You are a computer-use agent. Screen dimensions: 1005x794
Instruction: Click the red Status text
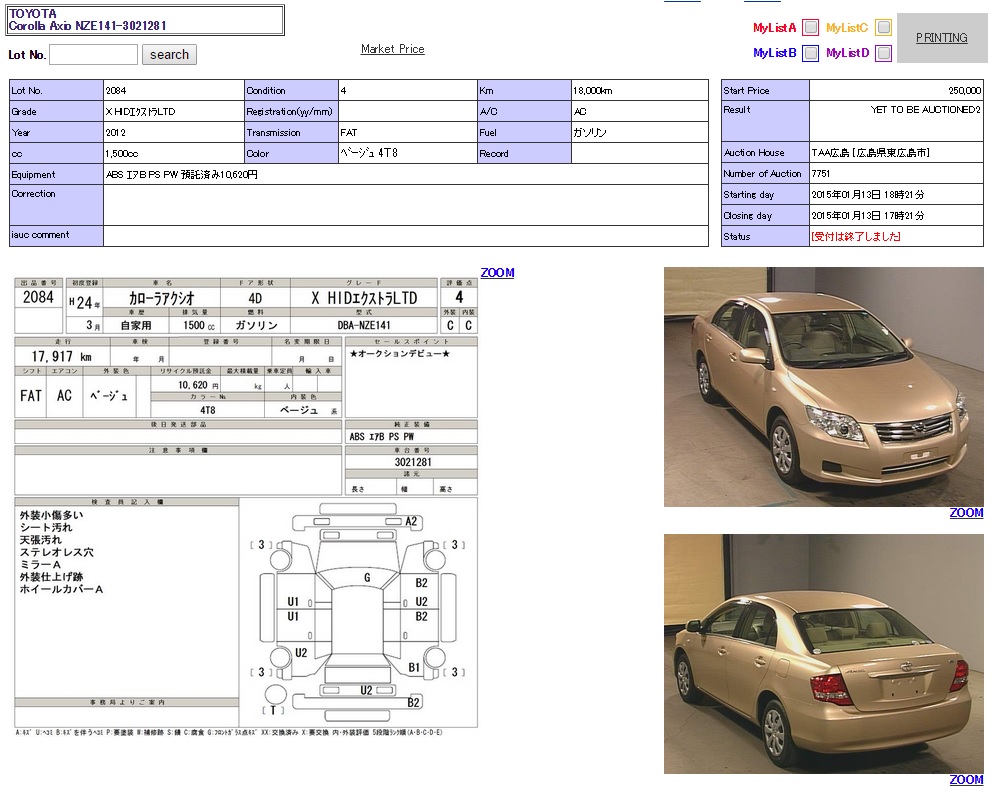pyautogui.click(x=856, y=237)
